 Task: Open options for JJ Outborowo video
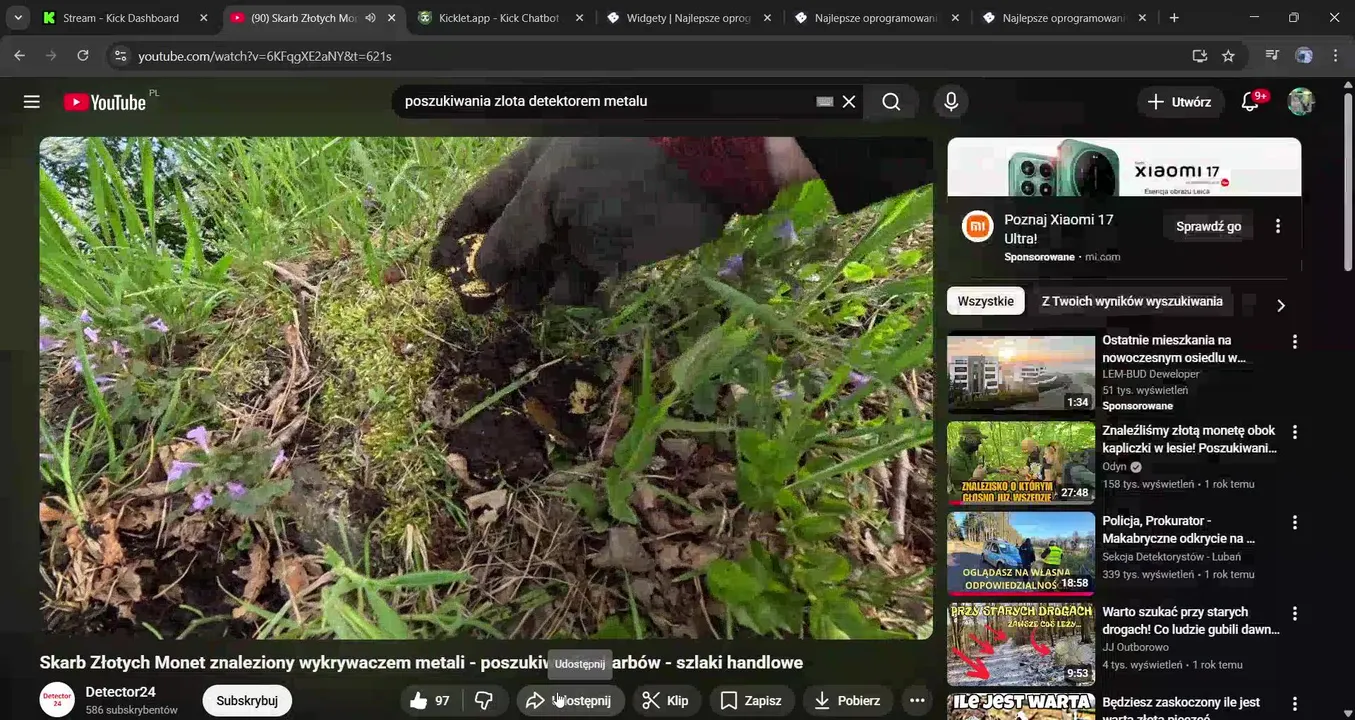pyautogui.click(x=1295, y=613)
